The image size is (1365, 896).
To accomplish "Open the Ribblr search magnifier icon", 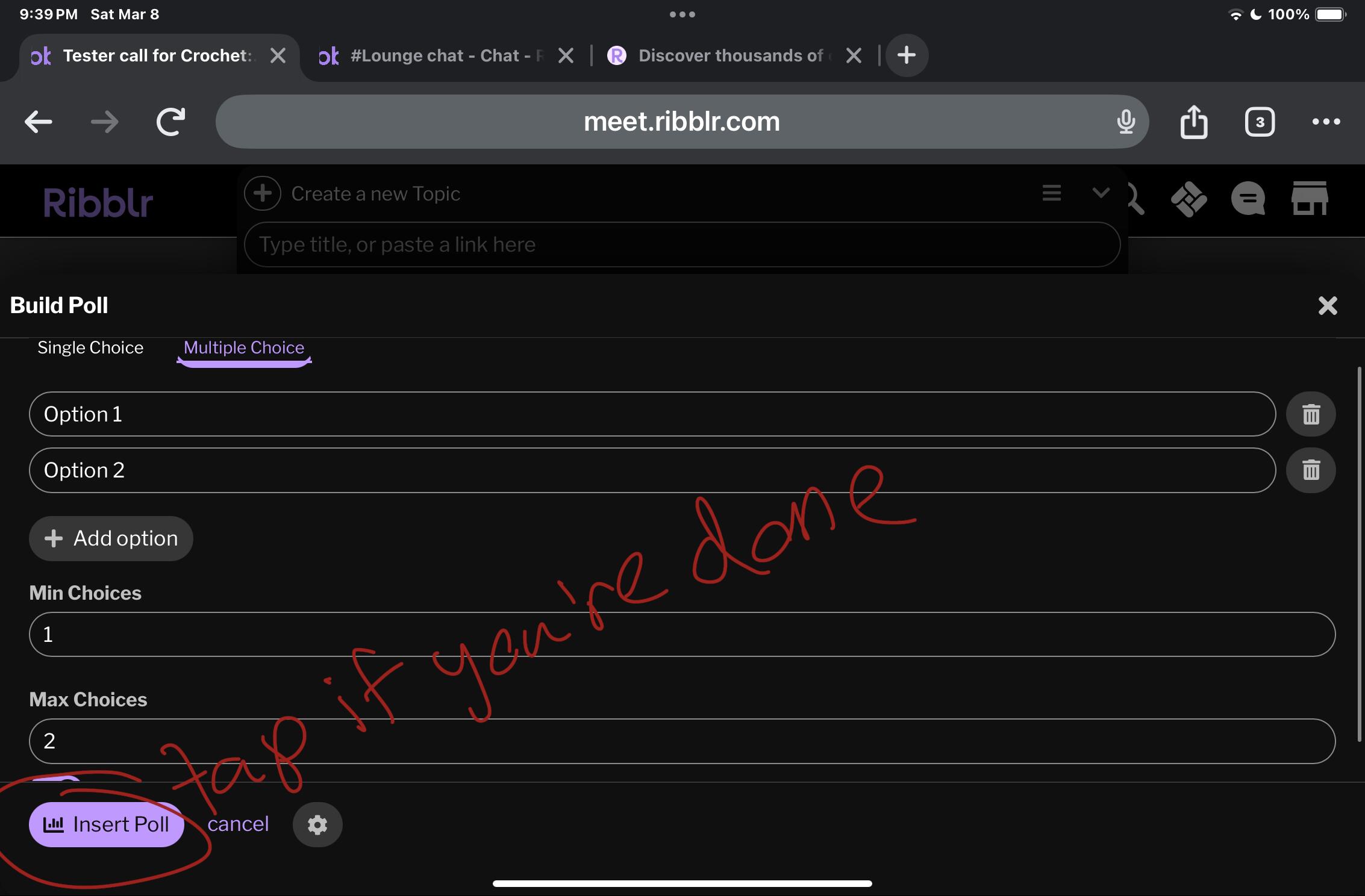I will [x=1135, y=199].
